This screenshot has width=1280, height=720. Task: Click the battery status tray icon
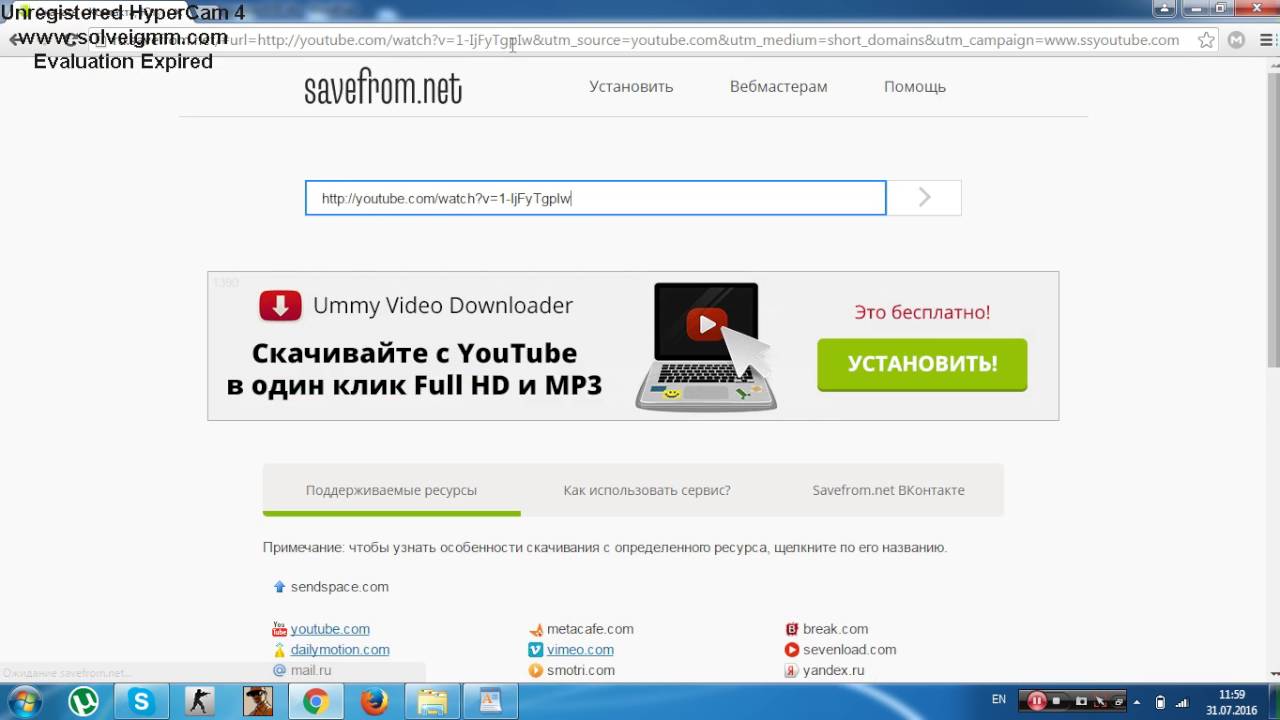click(x=1160, y=702)
